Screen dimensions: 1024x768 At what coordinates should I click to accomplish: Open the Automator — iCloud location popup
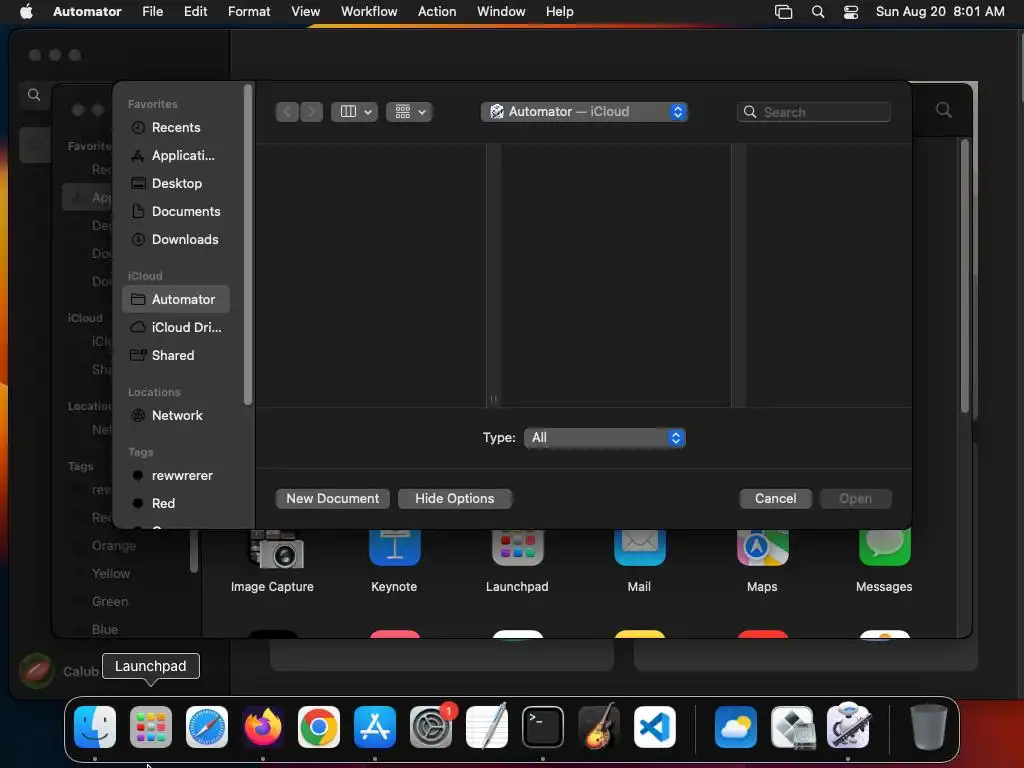click(x=584, y=112)
